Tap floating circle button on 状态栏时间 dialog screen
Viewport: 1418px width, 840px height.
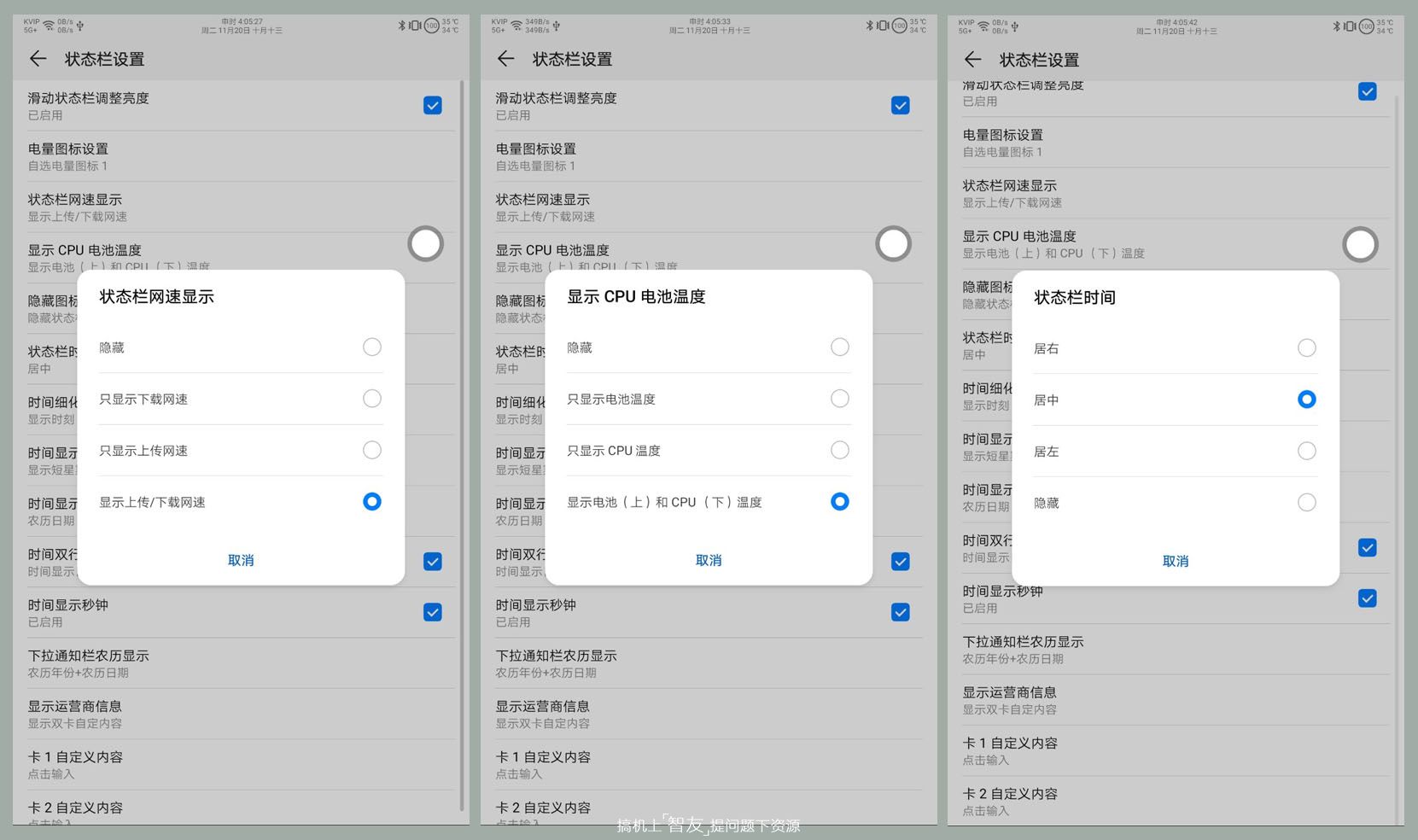tap(1360, 245)
